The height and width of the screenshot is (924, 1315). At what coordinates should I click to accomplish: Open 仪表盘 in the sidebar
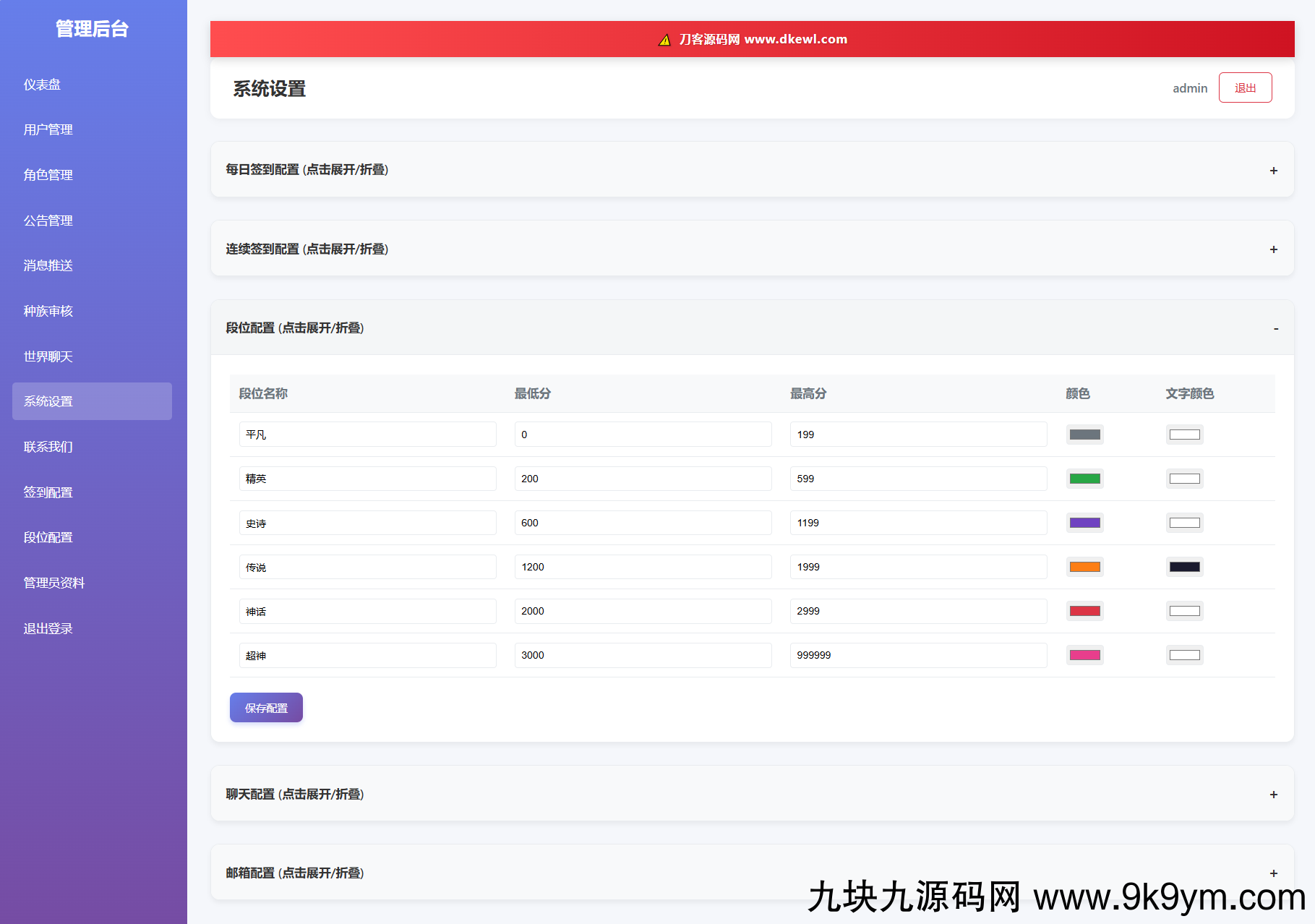(42, 85)
